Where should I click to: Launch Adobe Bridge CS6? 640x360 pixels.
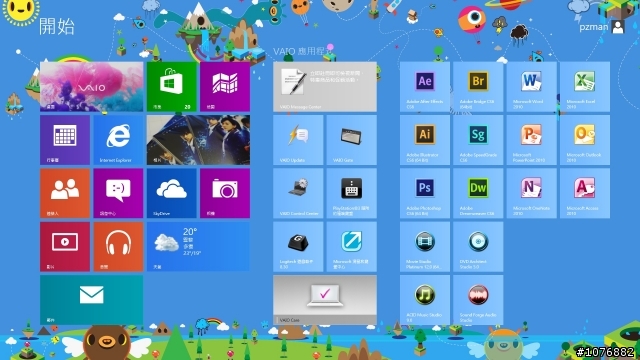click(478, 87)
